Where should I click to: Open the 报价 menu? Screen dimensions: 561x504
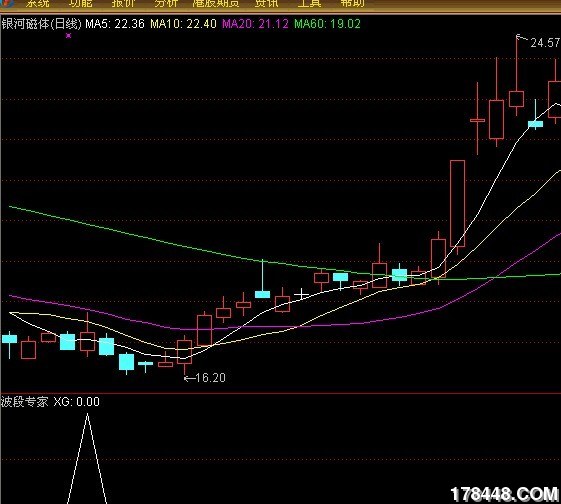(124, 3)
